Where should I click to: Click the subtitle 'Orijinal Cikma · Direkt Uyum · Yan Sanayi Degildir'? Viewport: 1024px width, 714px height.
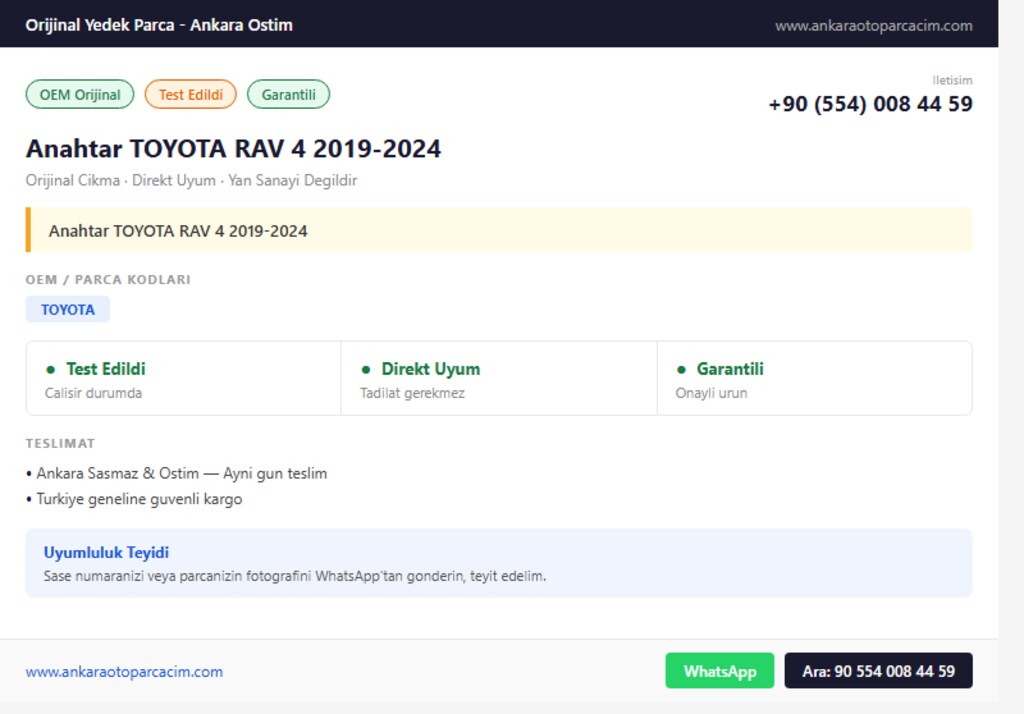191,180
